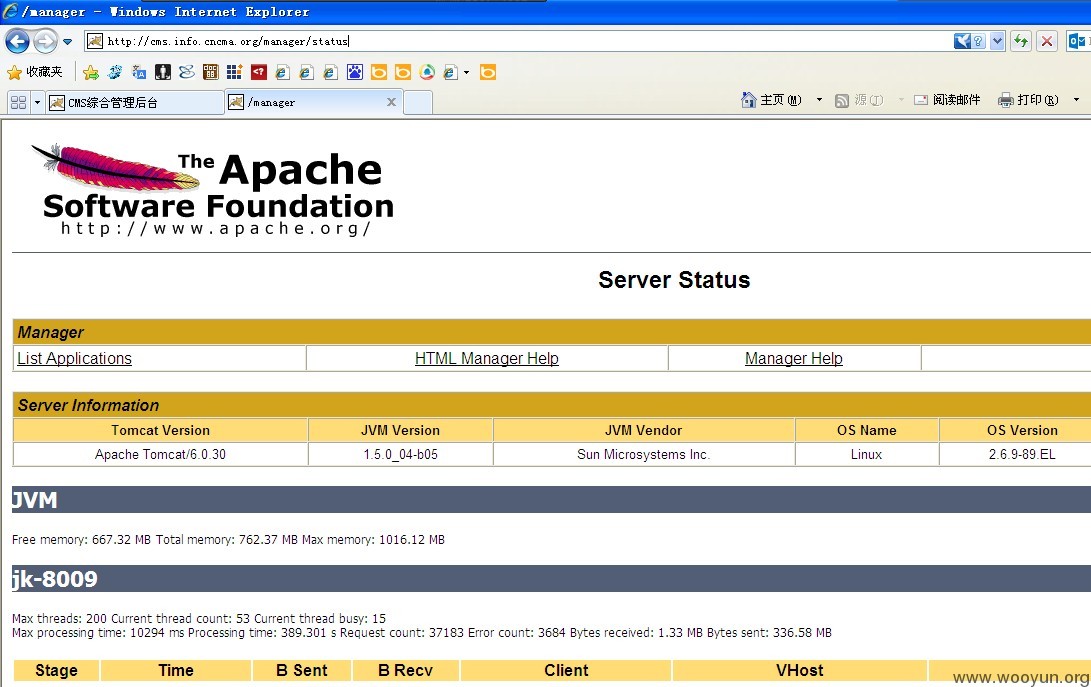
Task: Click the black silhouette figure bookmark icon
Action: pos(163,72)
